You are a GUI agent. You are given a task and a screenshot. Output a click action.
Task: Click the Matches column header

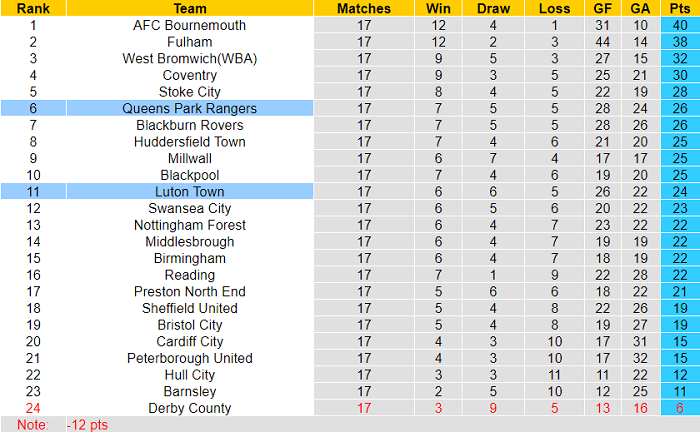pyautogui.click(x=364, y=8)
